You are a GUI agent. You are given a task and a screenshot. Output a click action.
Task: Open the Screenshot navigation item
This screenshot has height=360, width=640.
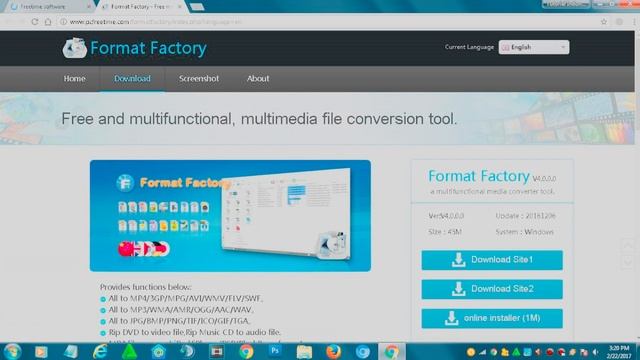pyautogui.click(x=199, y=78)
